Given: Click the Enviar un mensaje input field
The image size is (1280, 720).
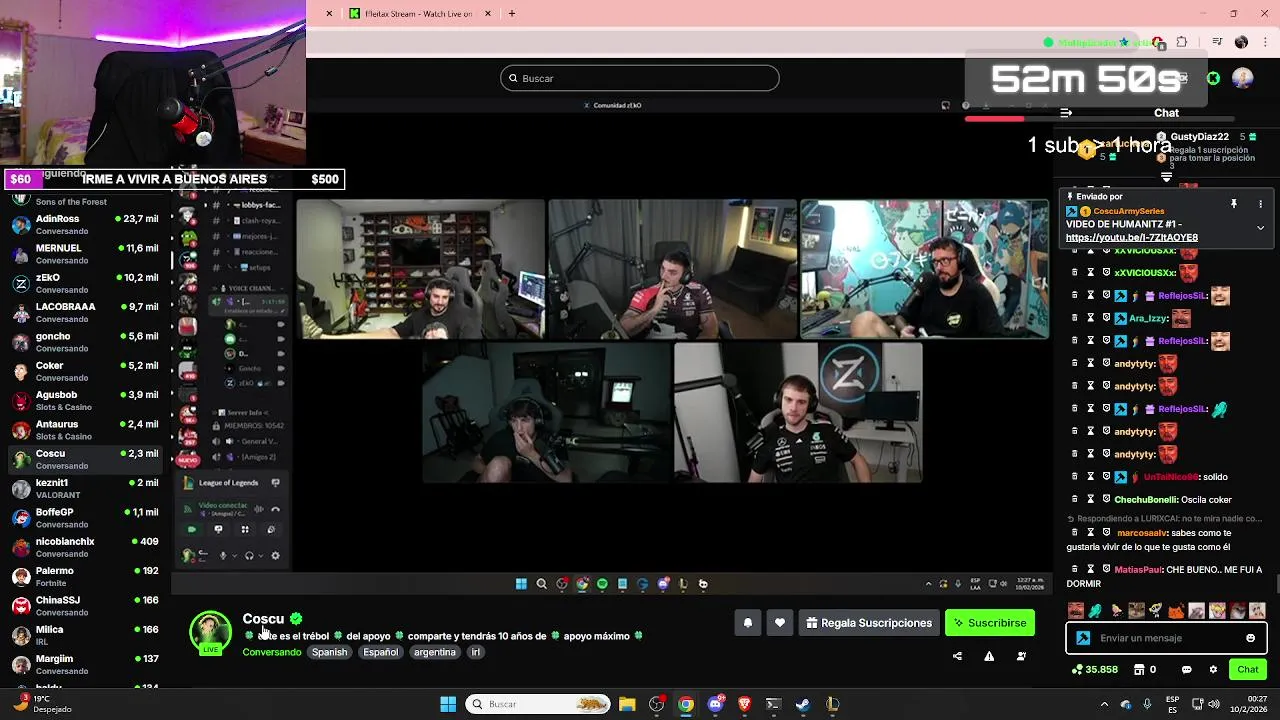Looking at the screenshot, I should point(1166,638).
